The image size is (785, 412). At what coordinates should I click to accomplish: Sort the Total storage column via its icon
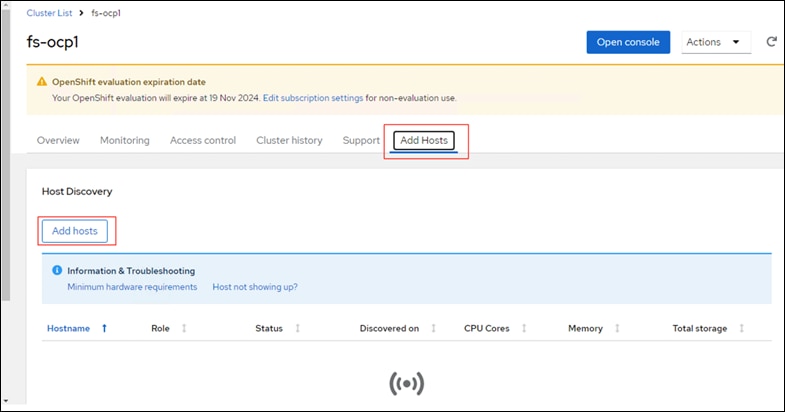741,328
